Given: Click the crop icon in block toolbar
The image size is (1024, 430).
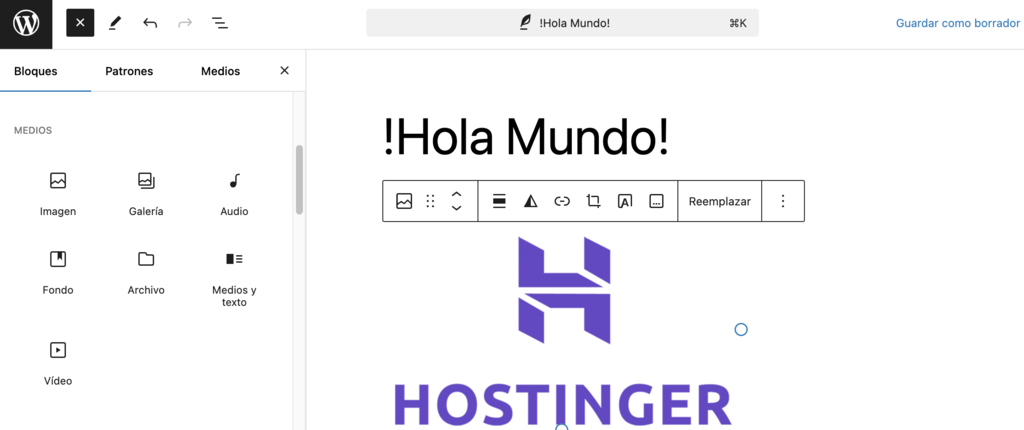Looking at the screenshot, I should [594, 201].
